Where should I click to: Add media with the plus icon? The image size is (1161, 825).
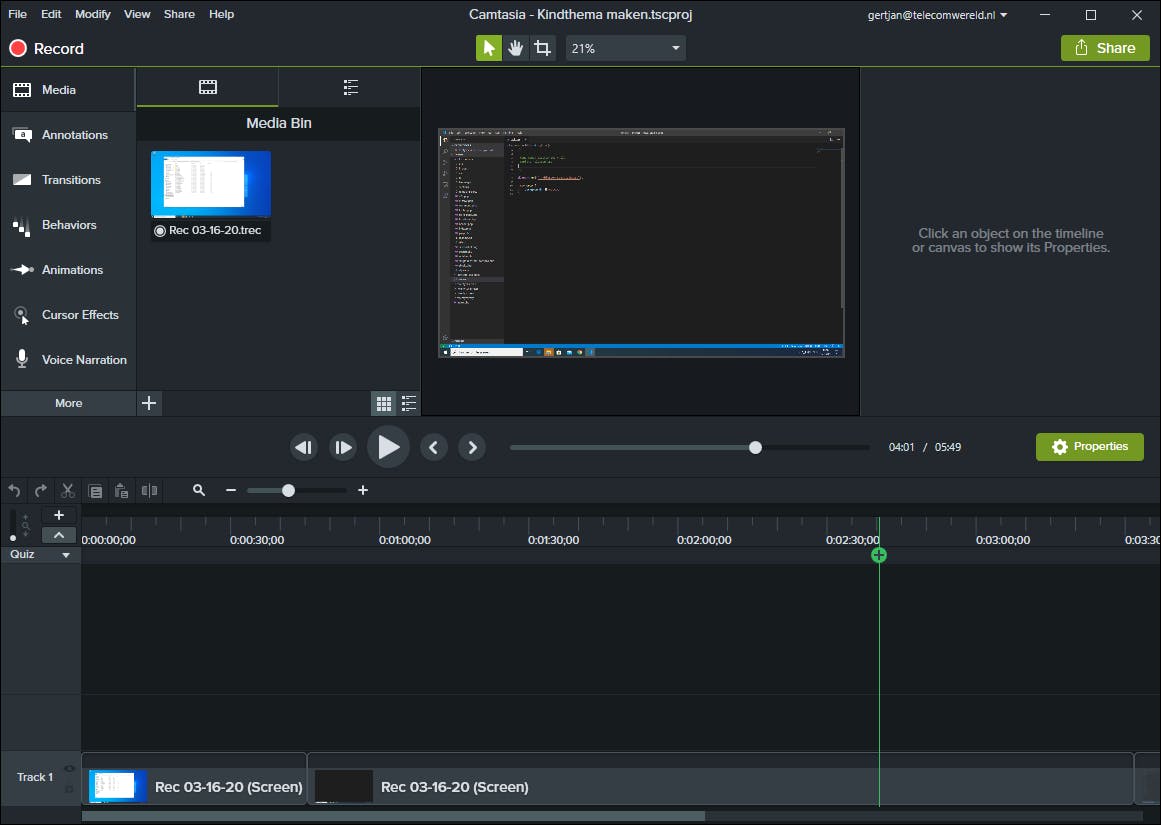(x=149, y=403)
